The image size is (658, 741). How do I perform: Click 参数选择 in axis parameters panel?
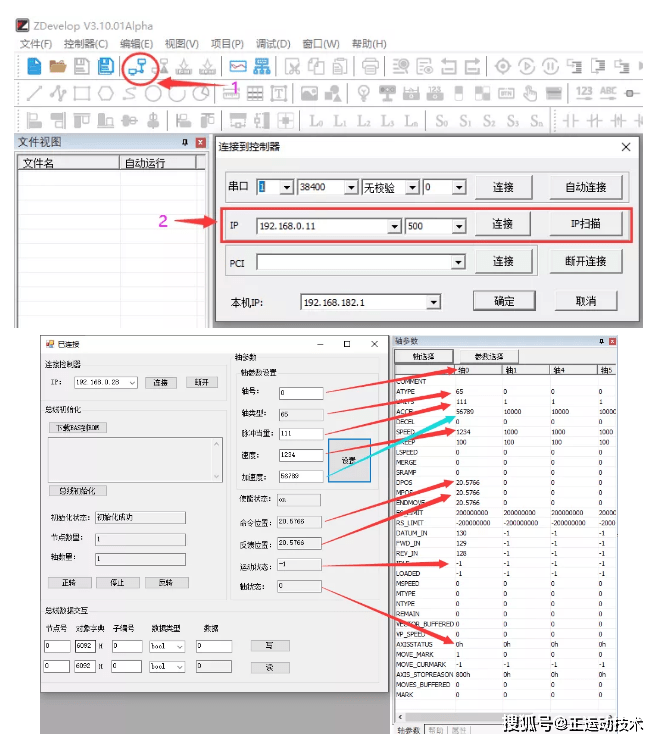489,356
